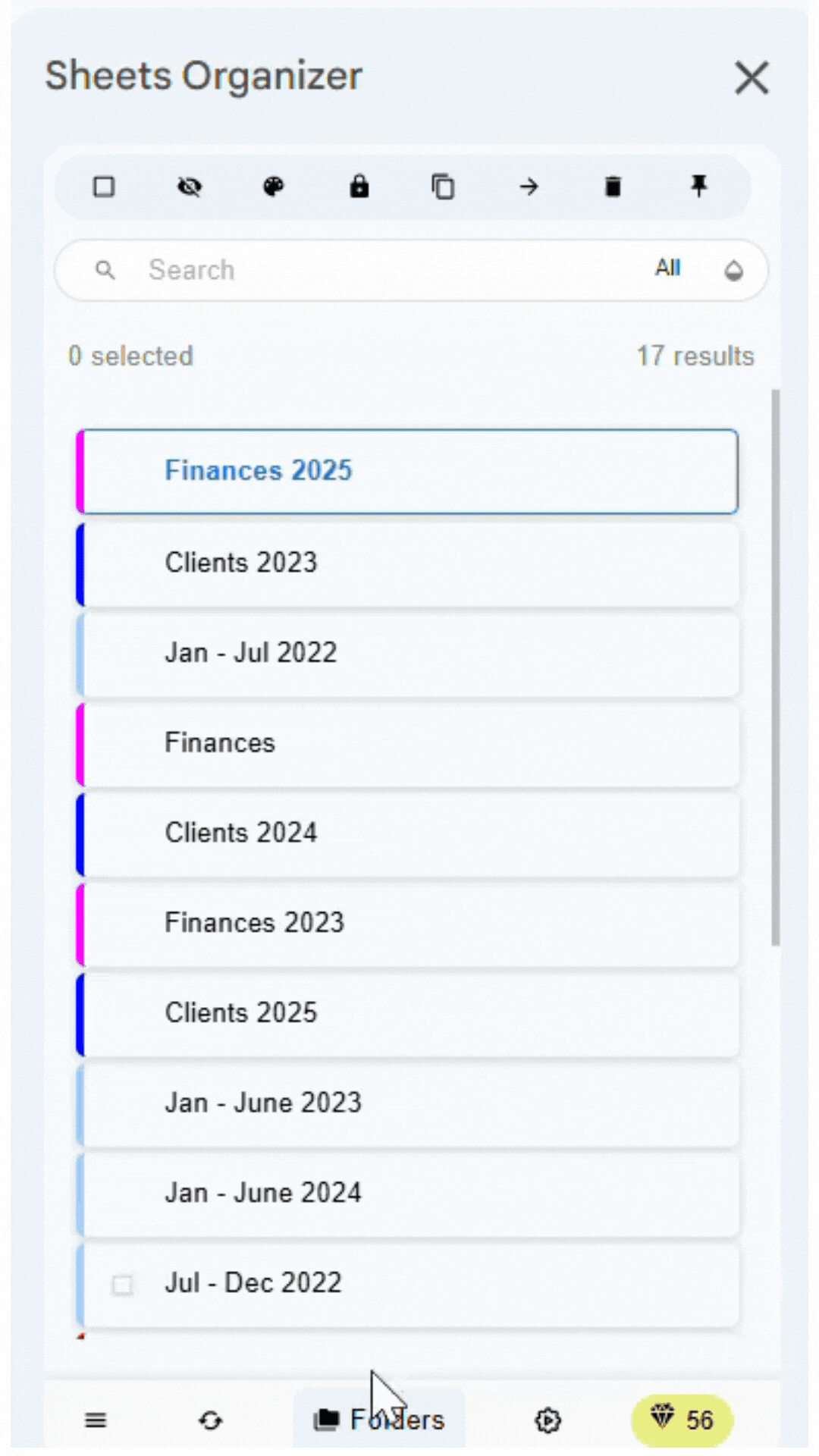This screenshot has width=819, height=1456.
Task: Select the Finances 2025 sheet
Action: [x=409, y=471]
